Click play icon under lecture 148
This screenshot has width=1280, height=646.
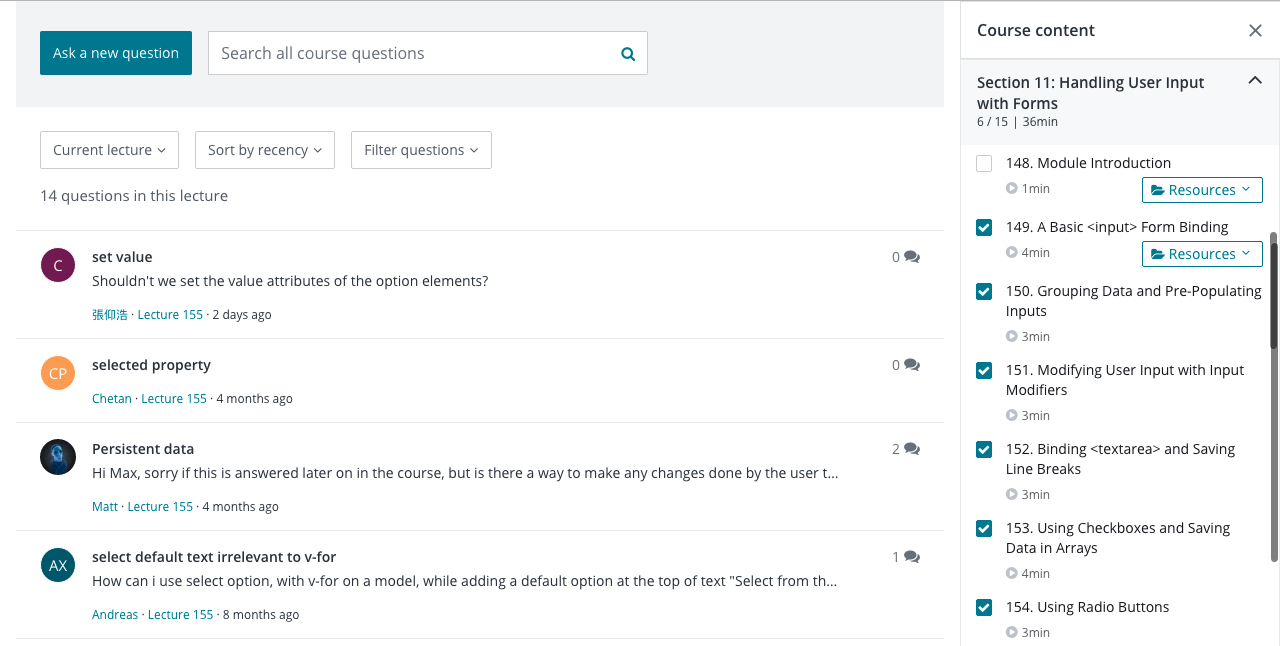(1012, 188)
